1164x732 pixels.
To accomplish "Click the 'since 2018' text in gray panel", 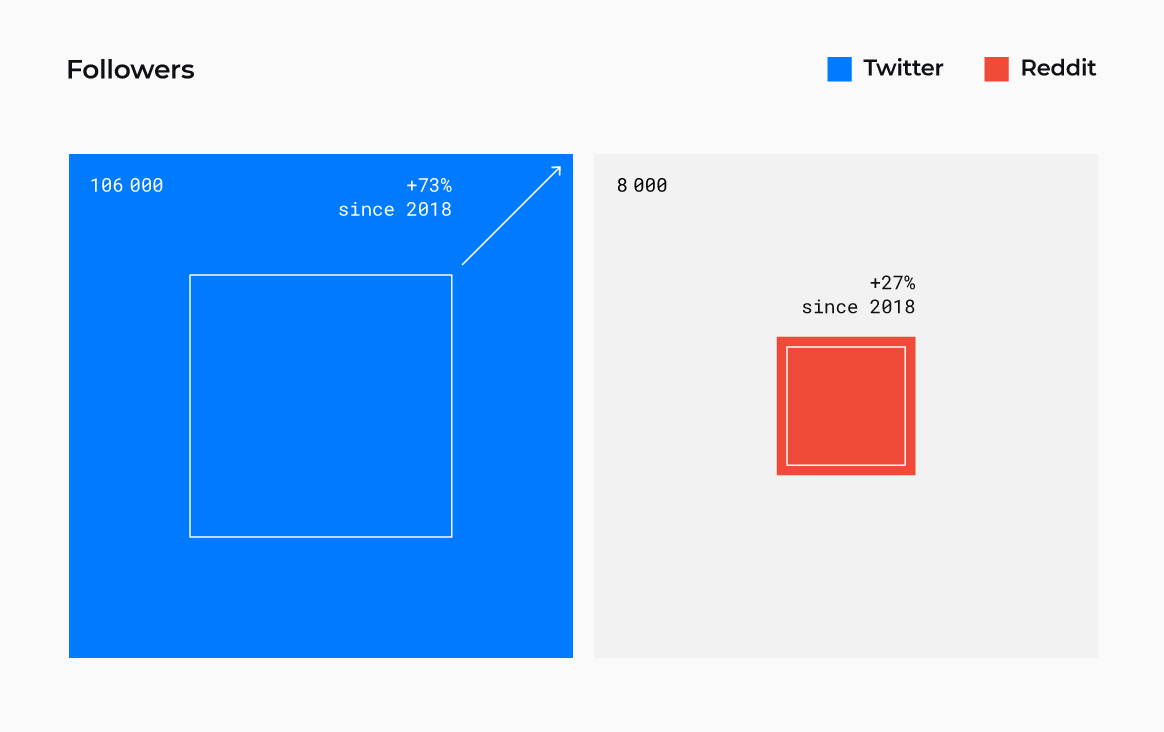I will tap(858, 307).
